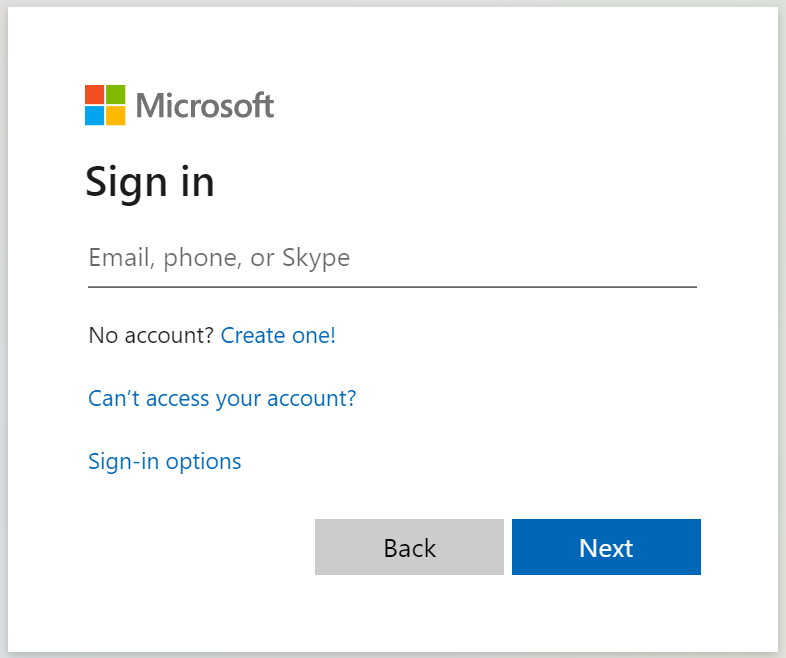
Task: Open the "Create one!" link
Action: pos(278,336)
